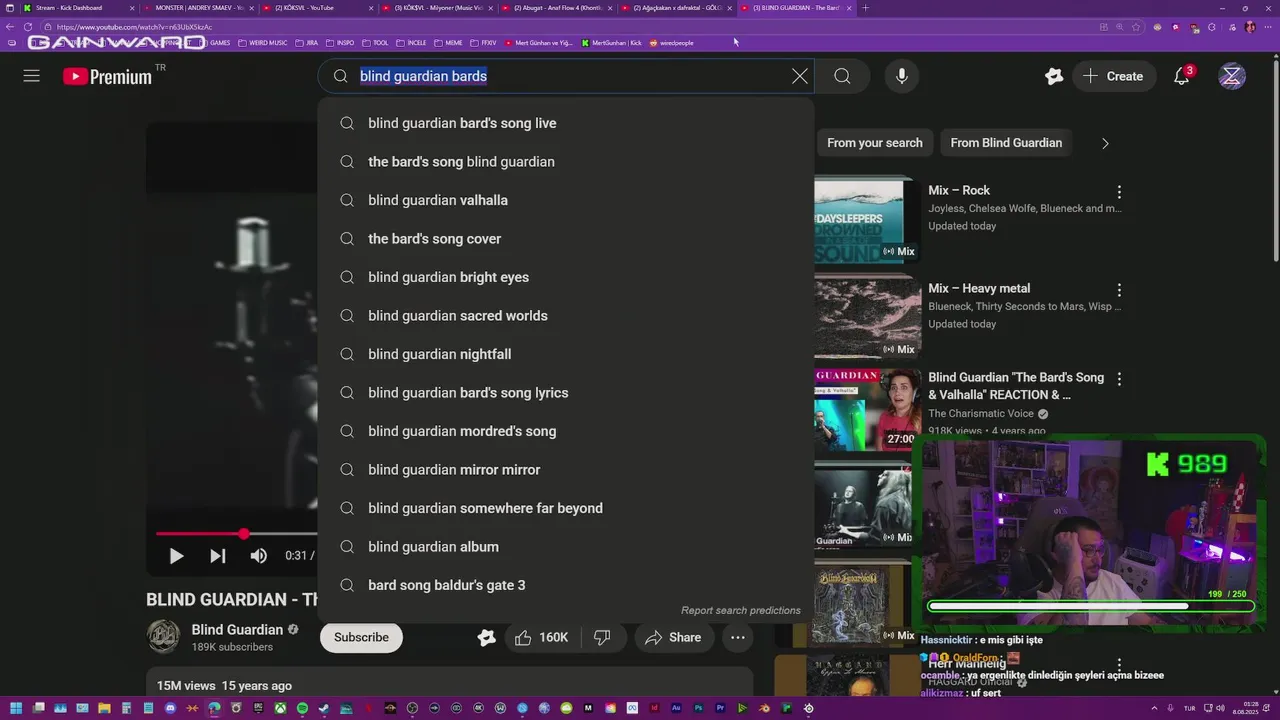Open The Charismatic Voice channel
Viewport: 1280px width, 720px height.
(981, 414)
